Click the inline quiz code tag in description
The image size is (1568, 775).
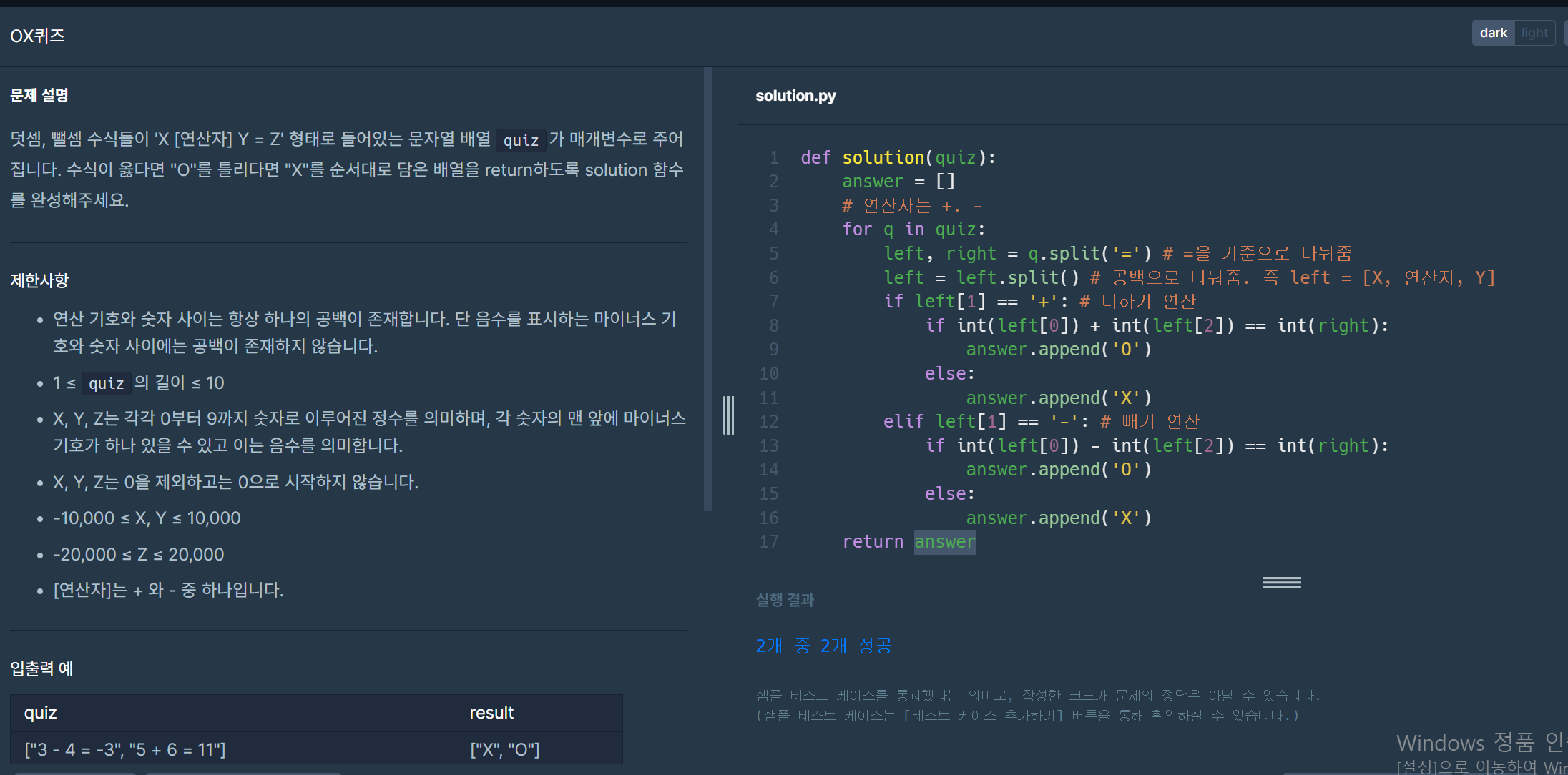click(x=521, y=140)
